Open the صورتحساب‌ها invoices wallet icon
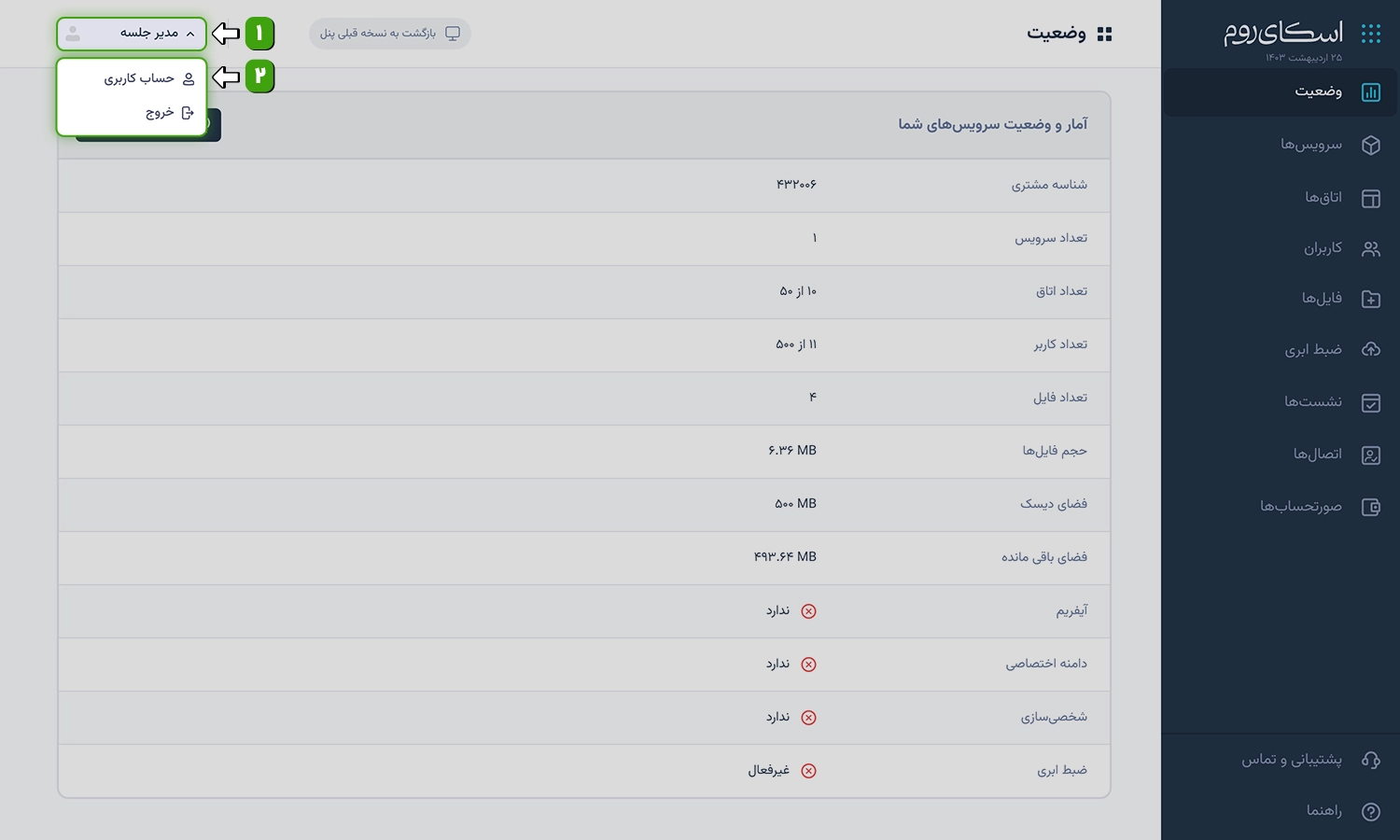This screenshot has height=840, width=1400. point(1370,507)
